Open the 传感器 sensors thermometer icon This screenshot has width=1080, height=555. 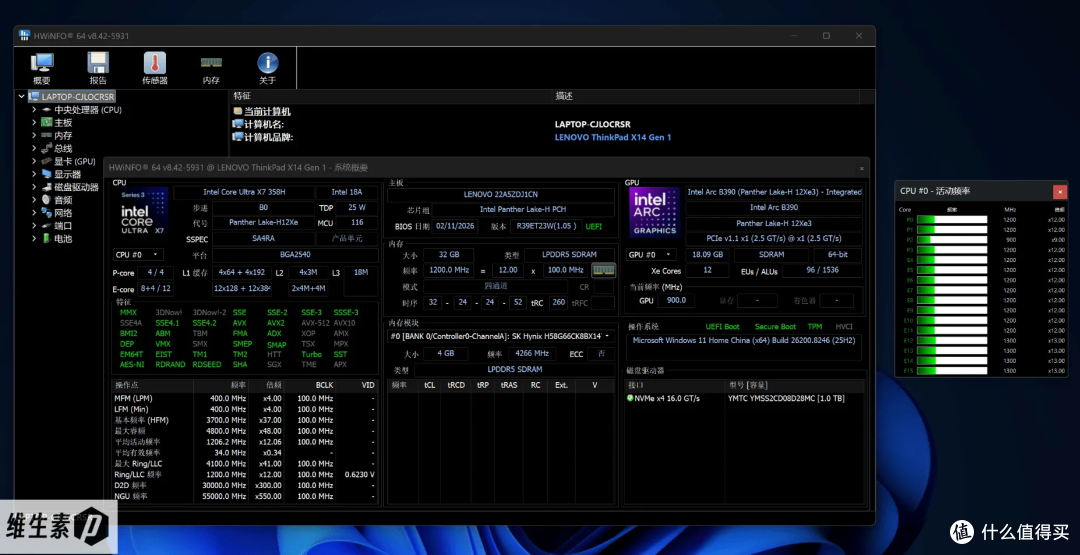point(154,68)
